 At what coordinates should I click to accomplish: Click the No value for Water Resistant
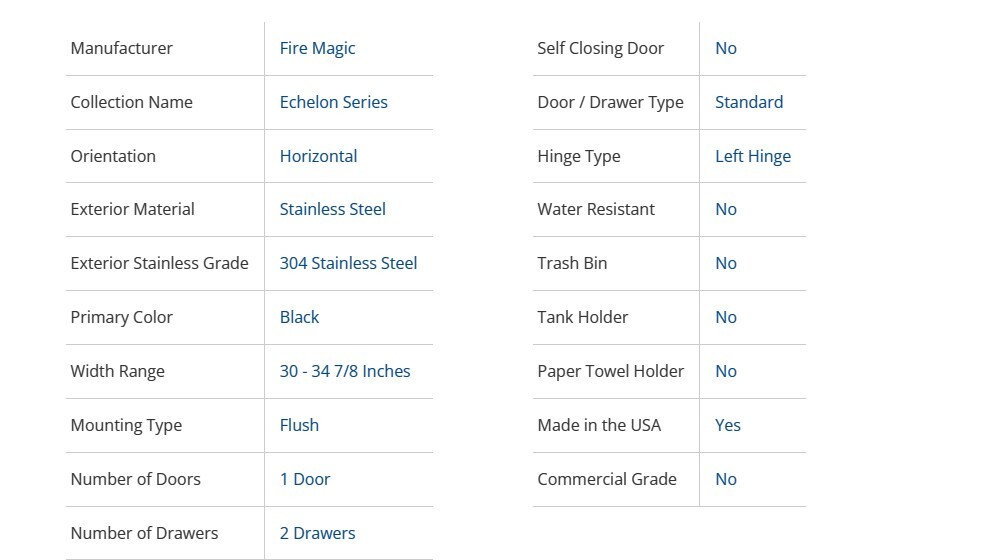[x=726, y=209]
